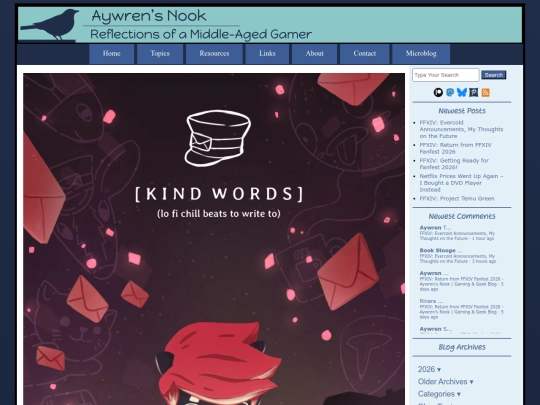The width and height of the screenshot is (540, 405).
Task: Open the Mastodon social icon
Action: point(450,92)
